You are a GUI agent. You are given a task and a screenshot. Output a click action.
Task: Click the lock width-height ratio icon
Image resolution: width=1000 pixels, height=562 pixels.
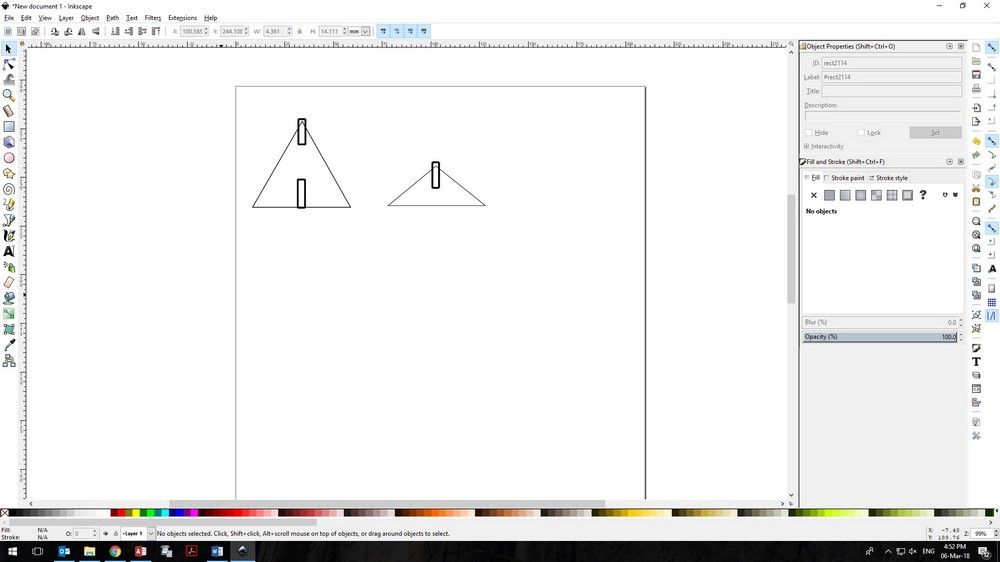point(300,31)
